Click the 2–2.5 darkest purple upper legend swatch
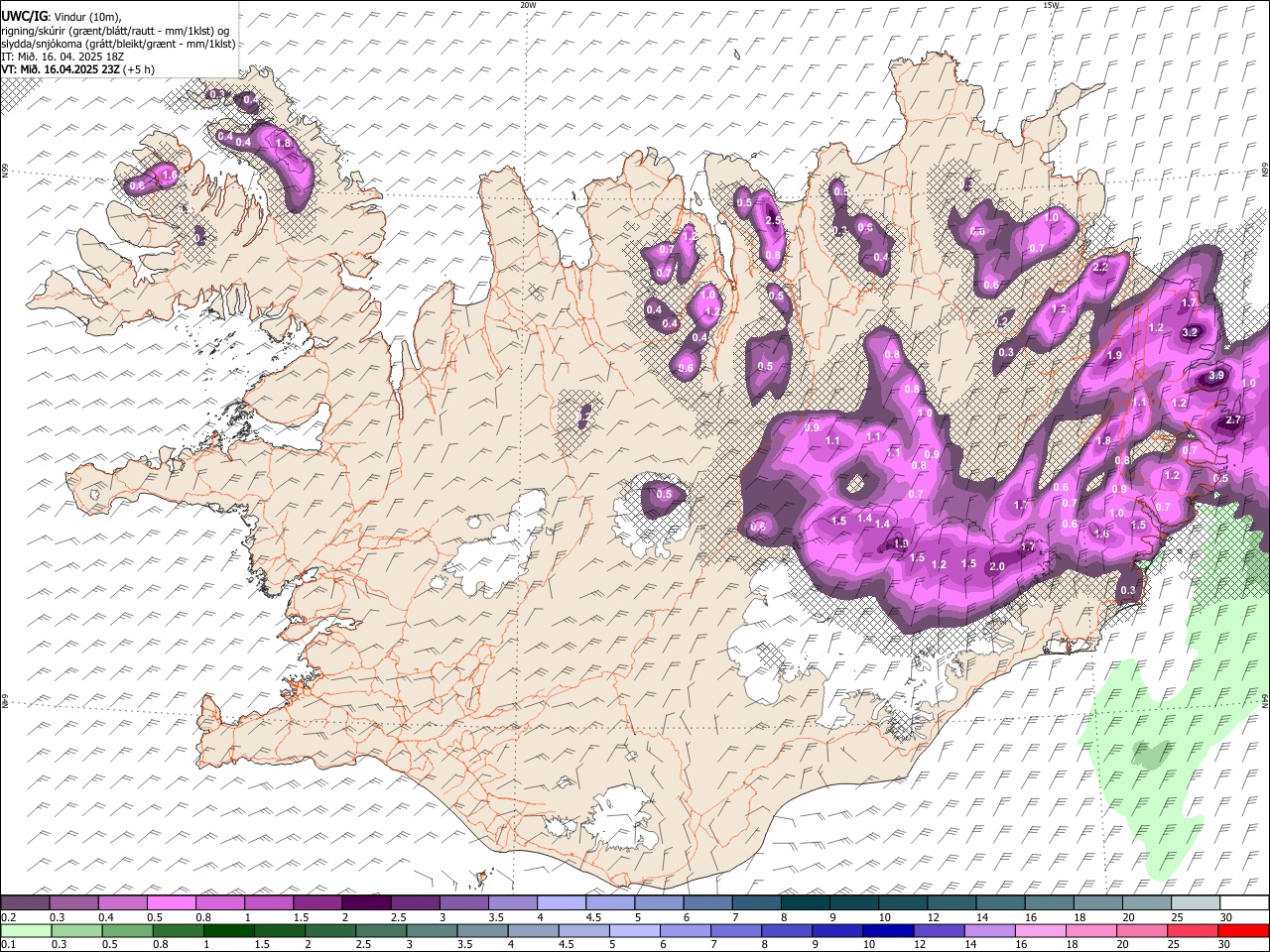 click(x=367, y=902)
